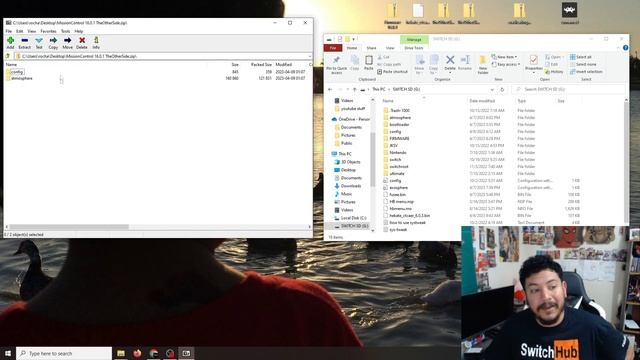Select Local Disk (C:) in navigation pane
The width and height of the screenshot is (640, 360).
coord(350,218)
